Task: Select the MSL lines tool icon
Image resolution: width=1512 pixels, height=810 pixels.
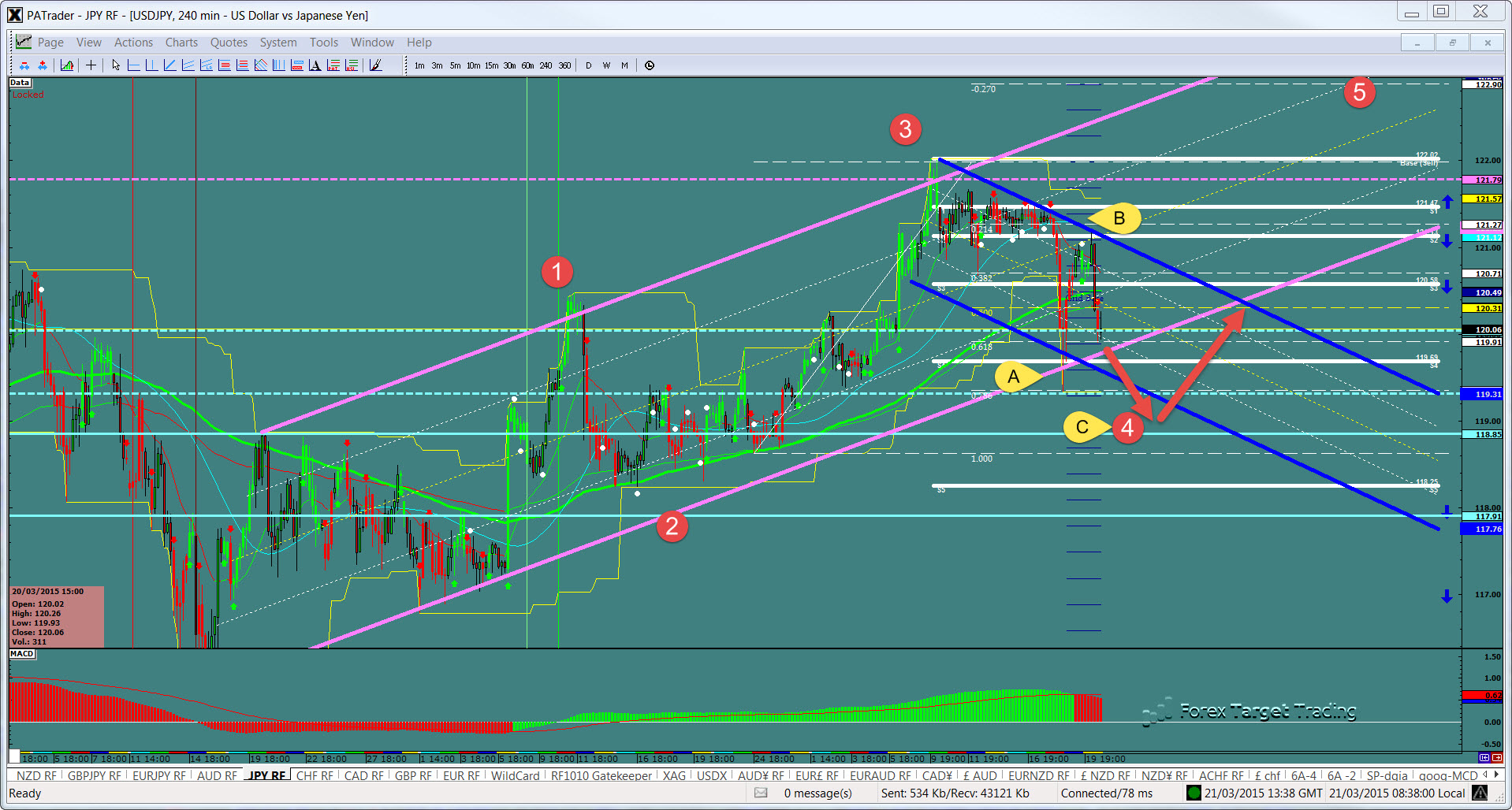Action: (352, 65)
